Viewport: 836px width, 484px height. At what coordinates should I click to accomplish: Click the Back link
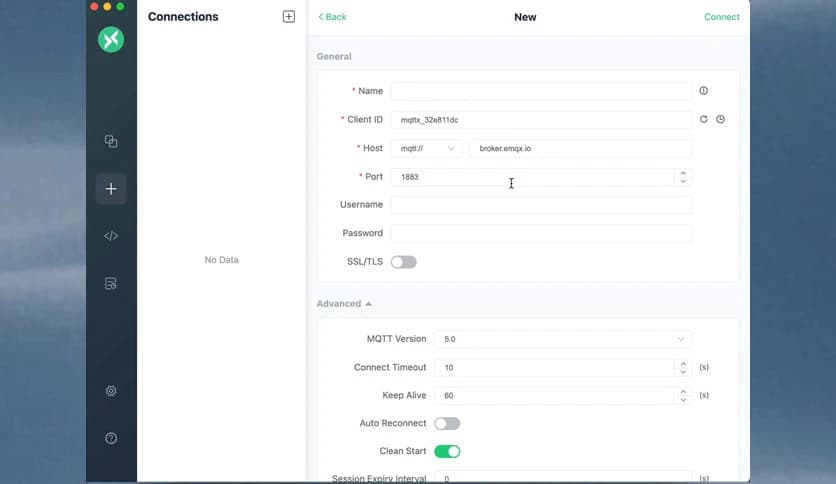click(x=332, y=17)
